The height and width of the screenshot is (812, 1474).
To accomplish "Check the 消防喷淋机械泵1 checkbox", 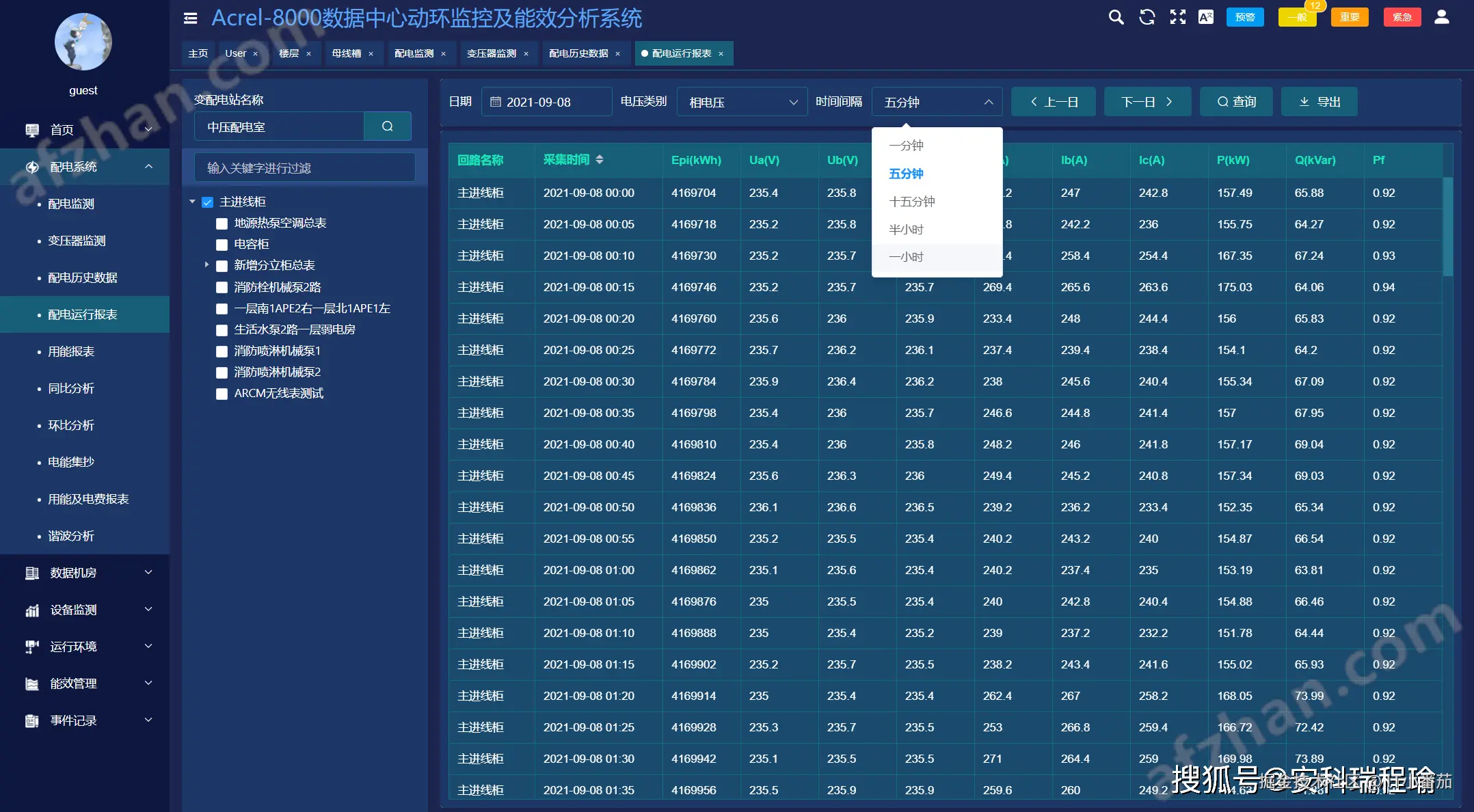I will click(222, 351).
